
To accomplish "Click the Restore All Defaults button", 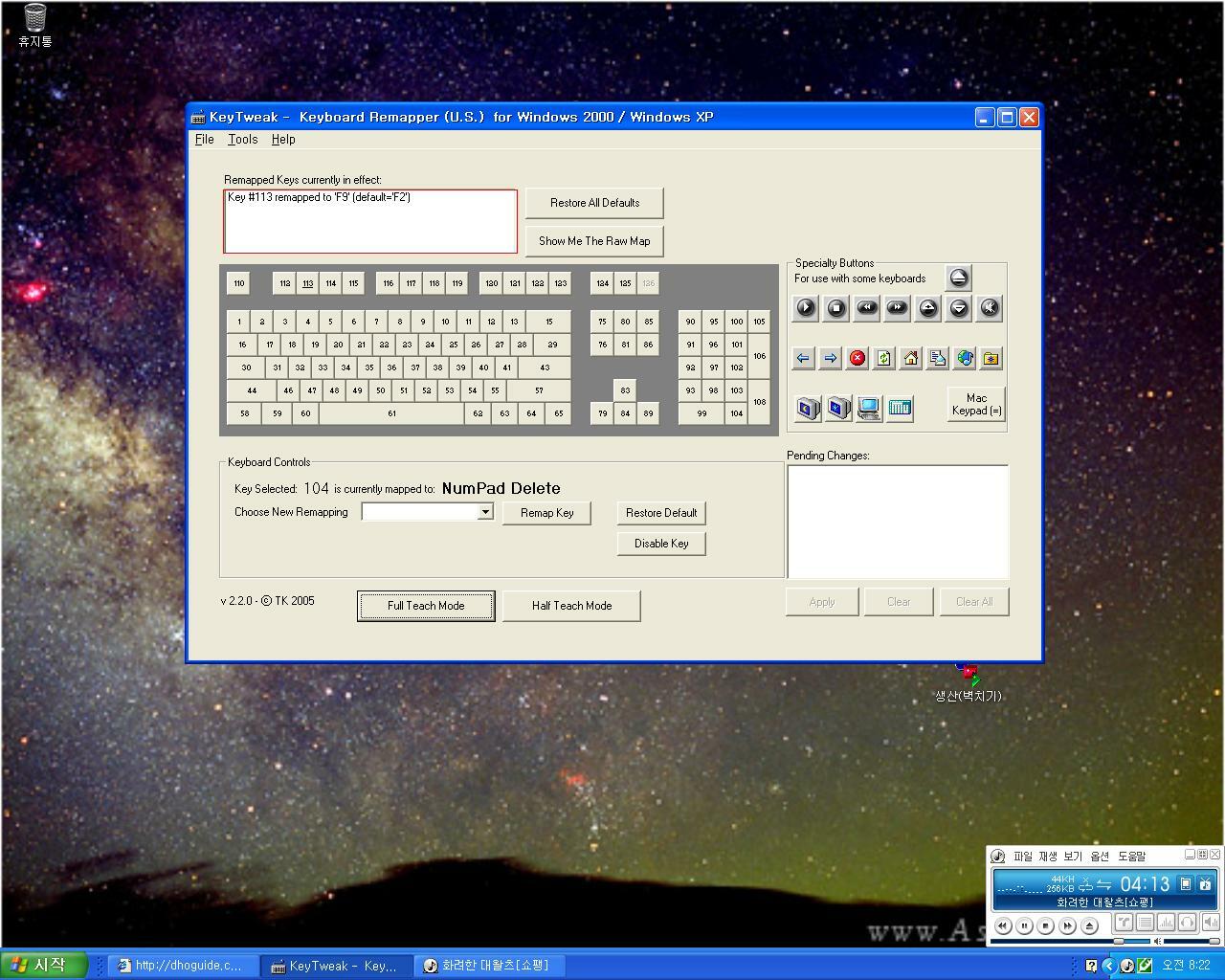I will coord(594,203).
